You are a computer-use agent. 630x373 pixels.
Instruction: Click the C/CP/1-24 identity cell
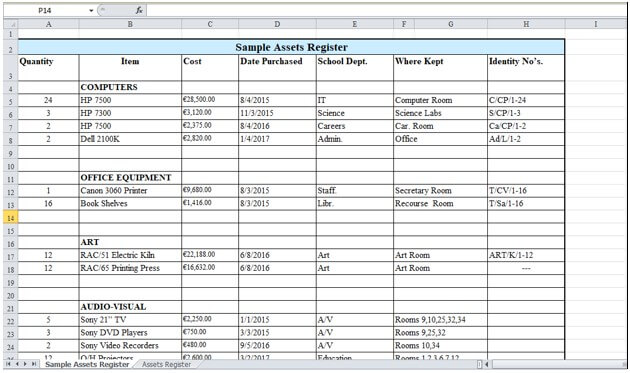526,100
